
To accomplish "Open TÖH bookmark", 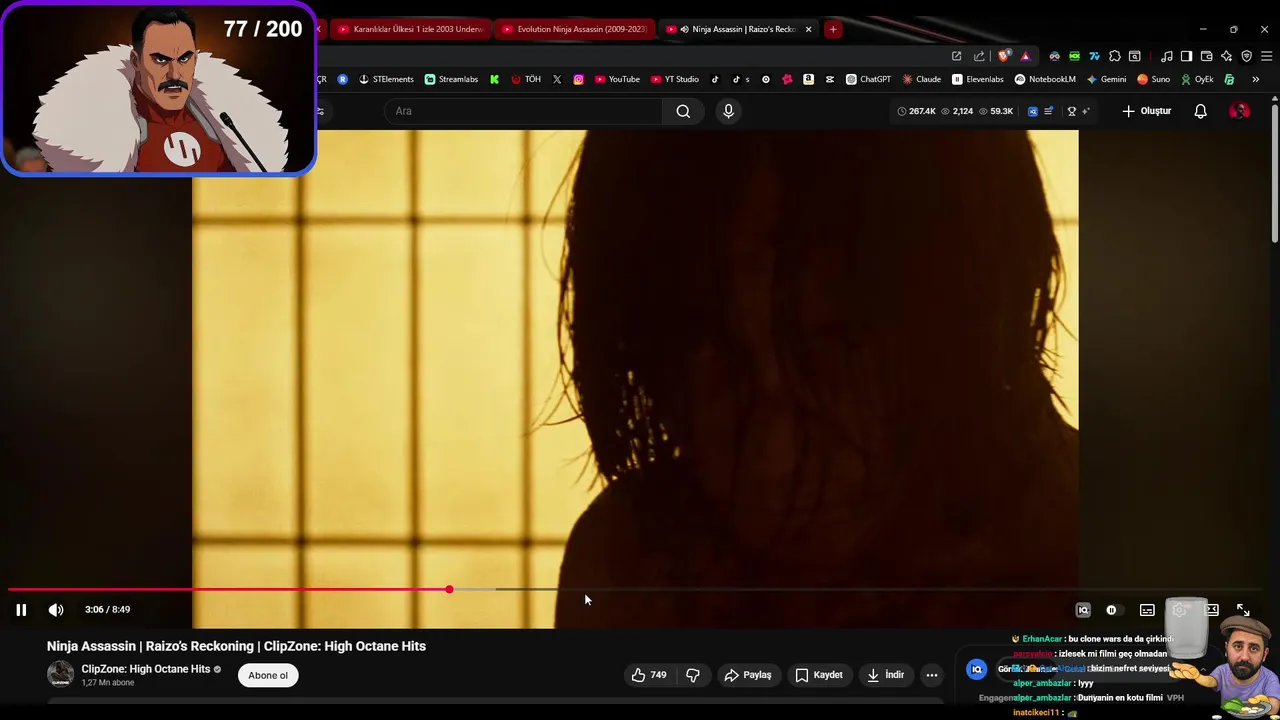I will 526,79.
